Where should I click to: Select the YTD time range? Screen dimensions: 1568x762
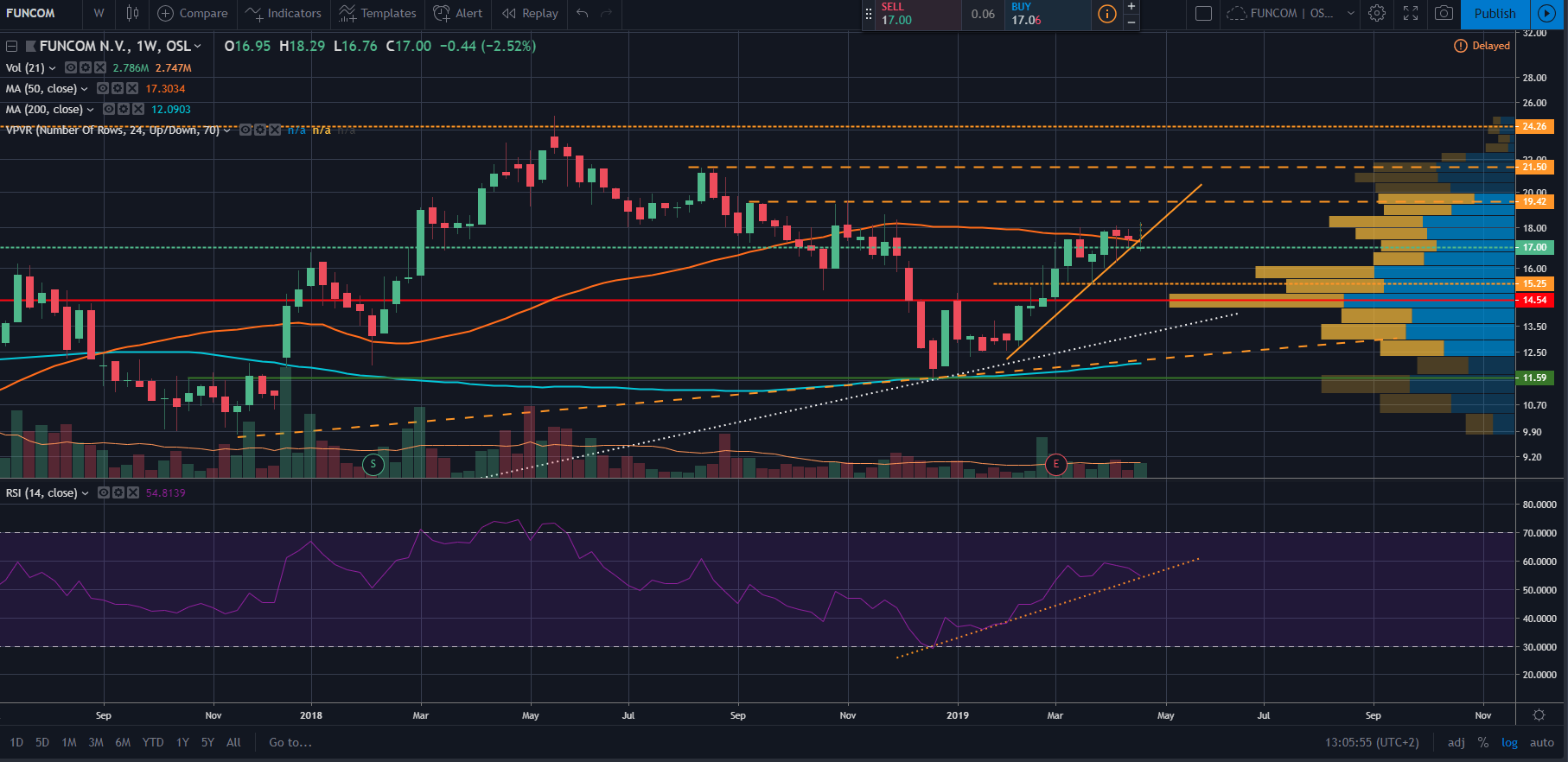pos(153,742)
